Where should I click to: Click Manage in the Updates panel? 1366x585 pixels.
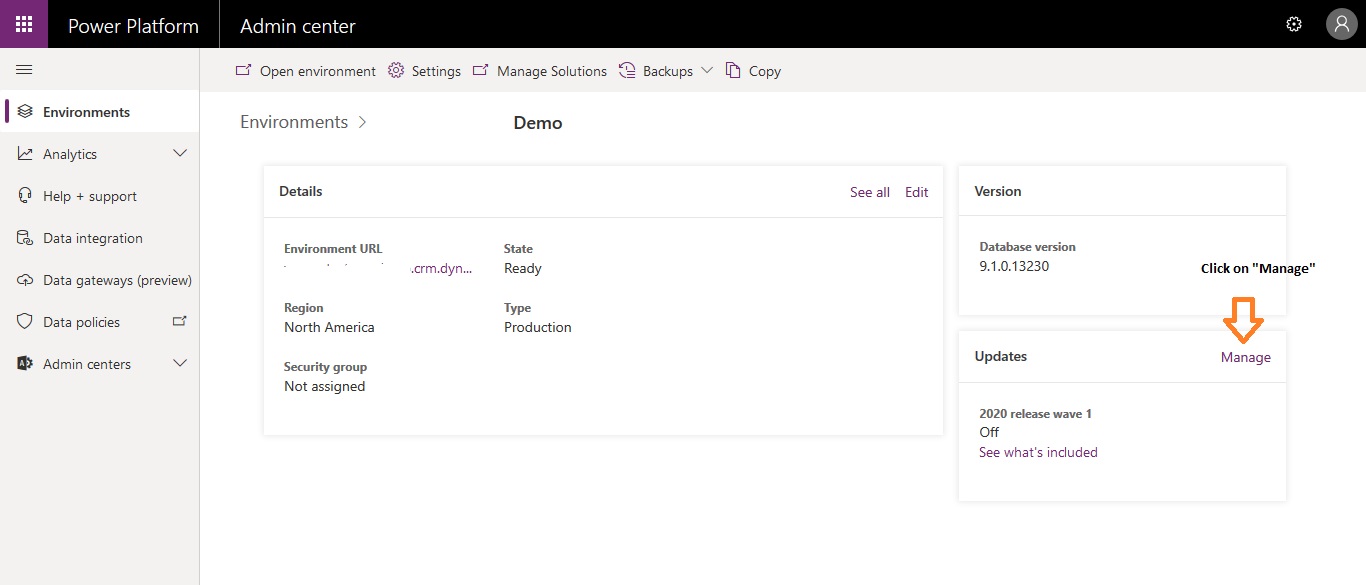[1245, 356]
